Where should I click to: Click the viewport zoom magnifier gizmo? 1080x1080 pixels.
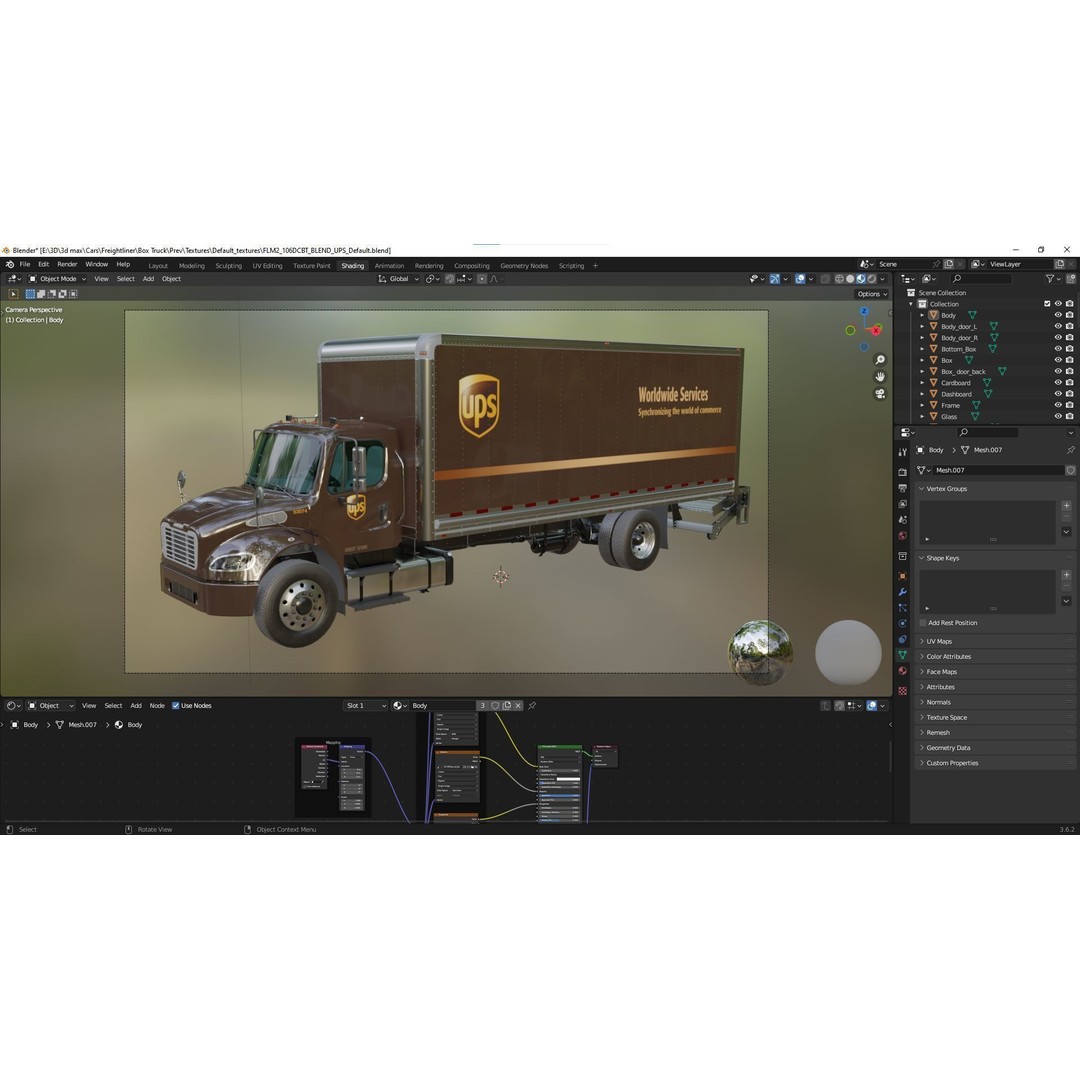coord(880,360)
